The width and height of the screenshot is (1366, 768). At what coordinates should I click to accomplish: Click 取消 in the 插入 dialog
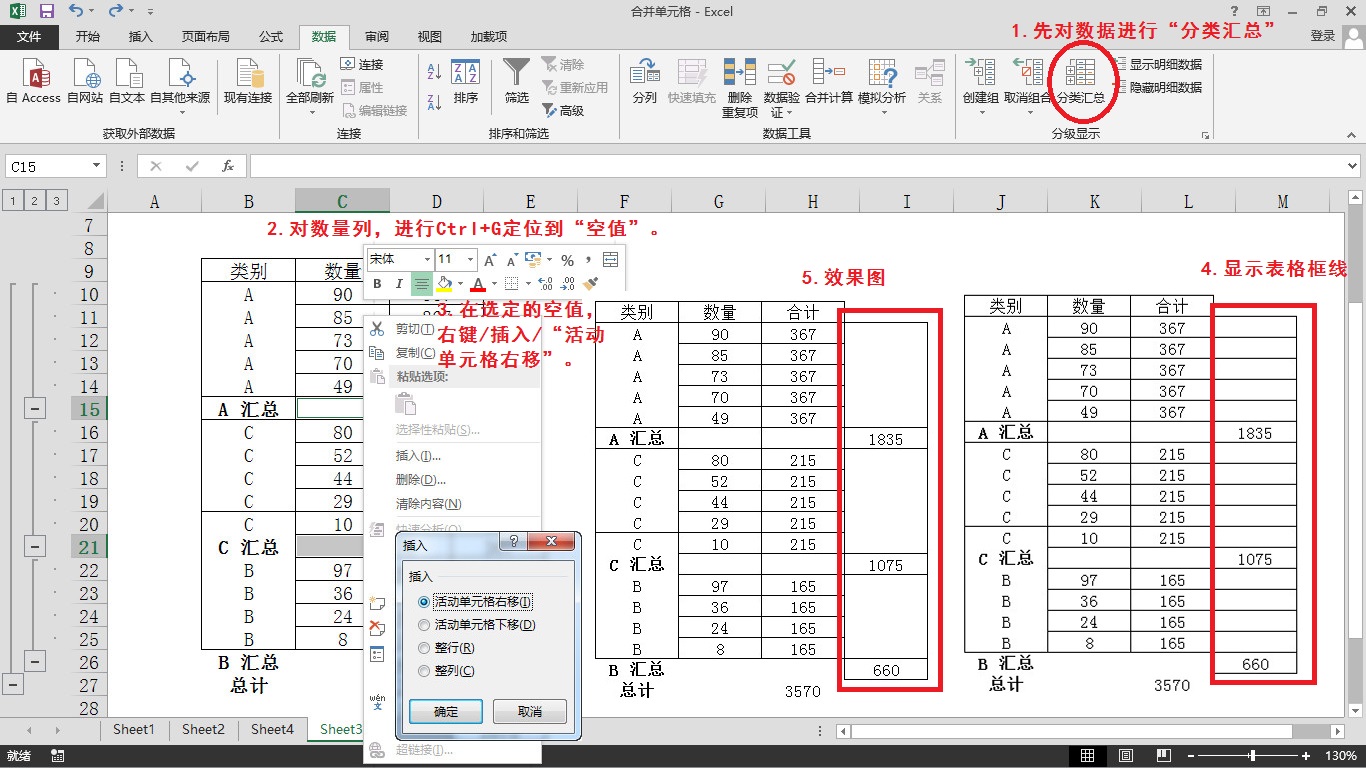tap(530, 711)
